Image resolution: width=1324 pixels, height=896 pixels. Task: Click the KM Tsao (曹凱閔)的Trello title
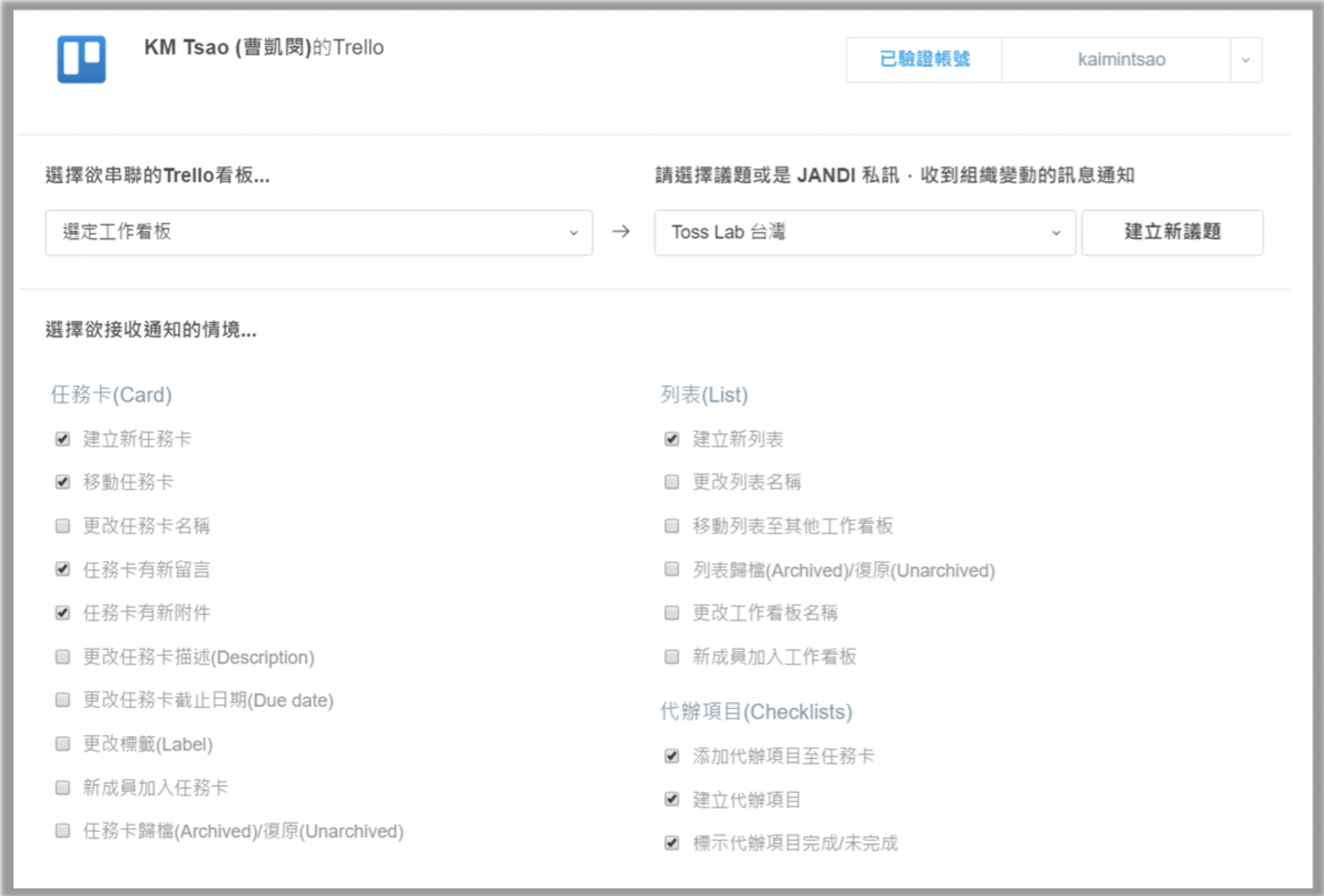coord(264,48)
